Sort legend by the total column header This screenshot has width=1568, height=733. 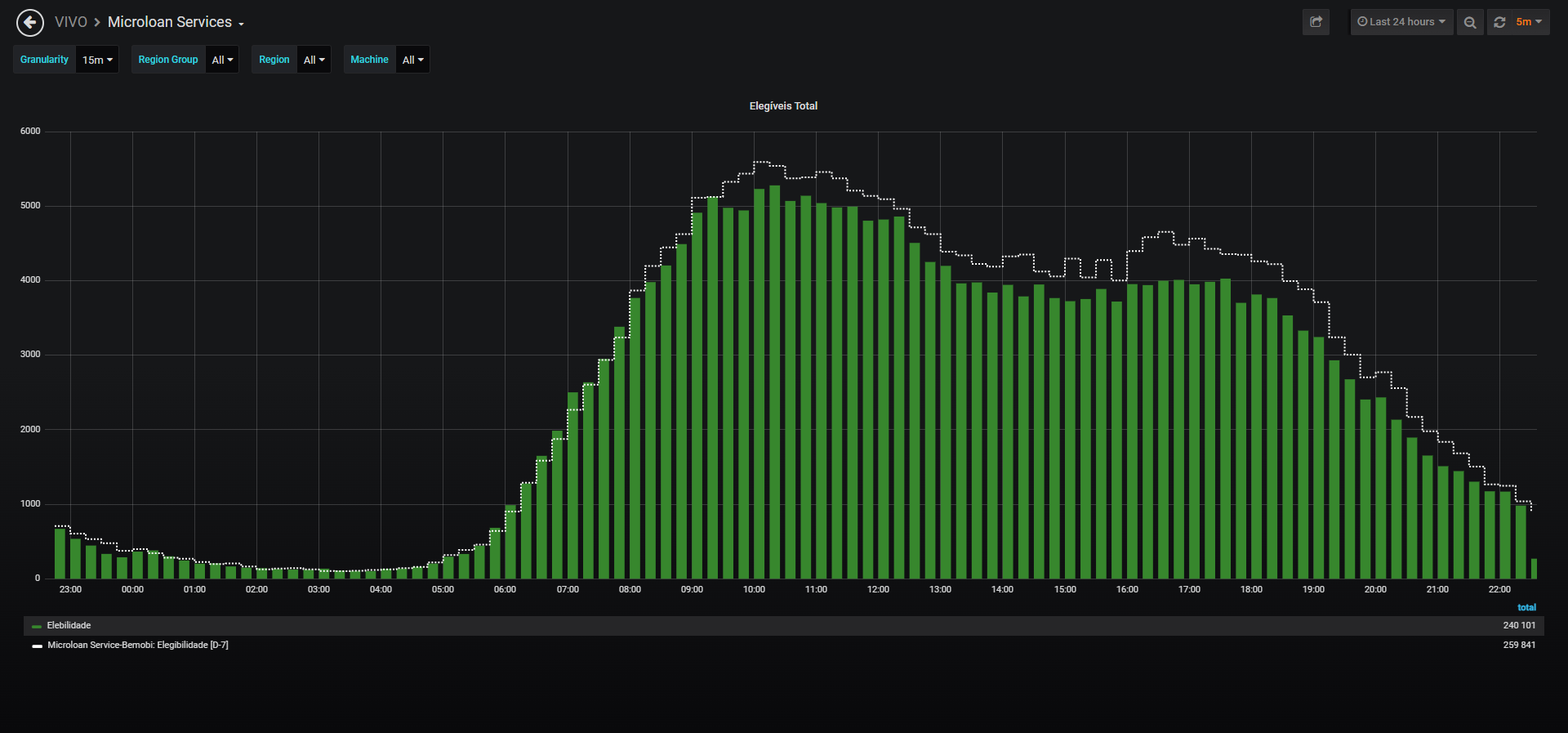click(x=1526, y=607)
